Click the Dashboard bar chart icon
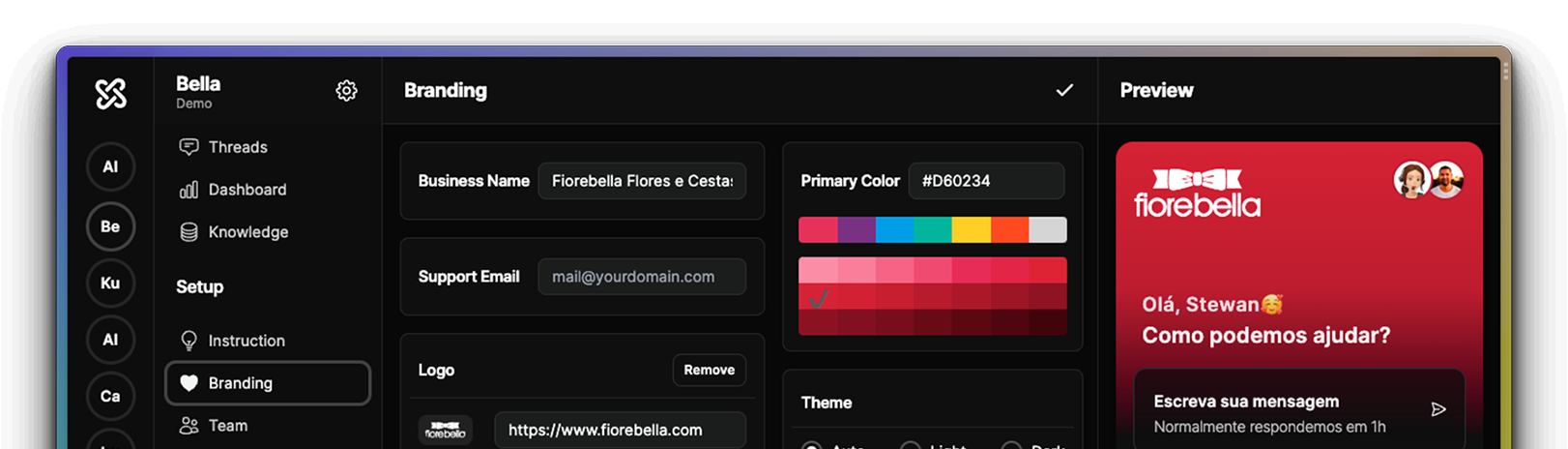 click(x=189, y=190)
